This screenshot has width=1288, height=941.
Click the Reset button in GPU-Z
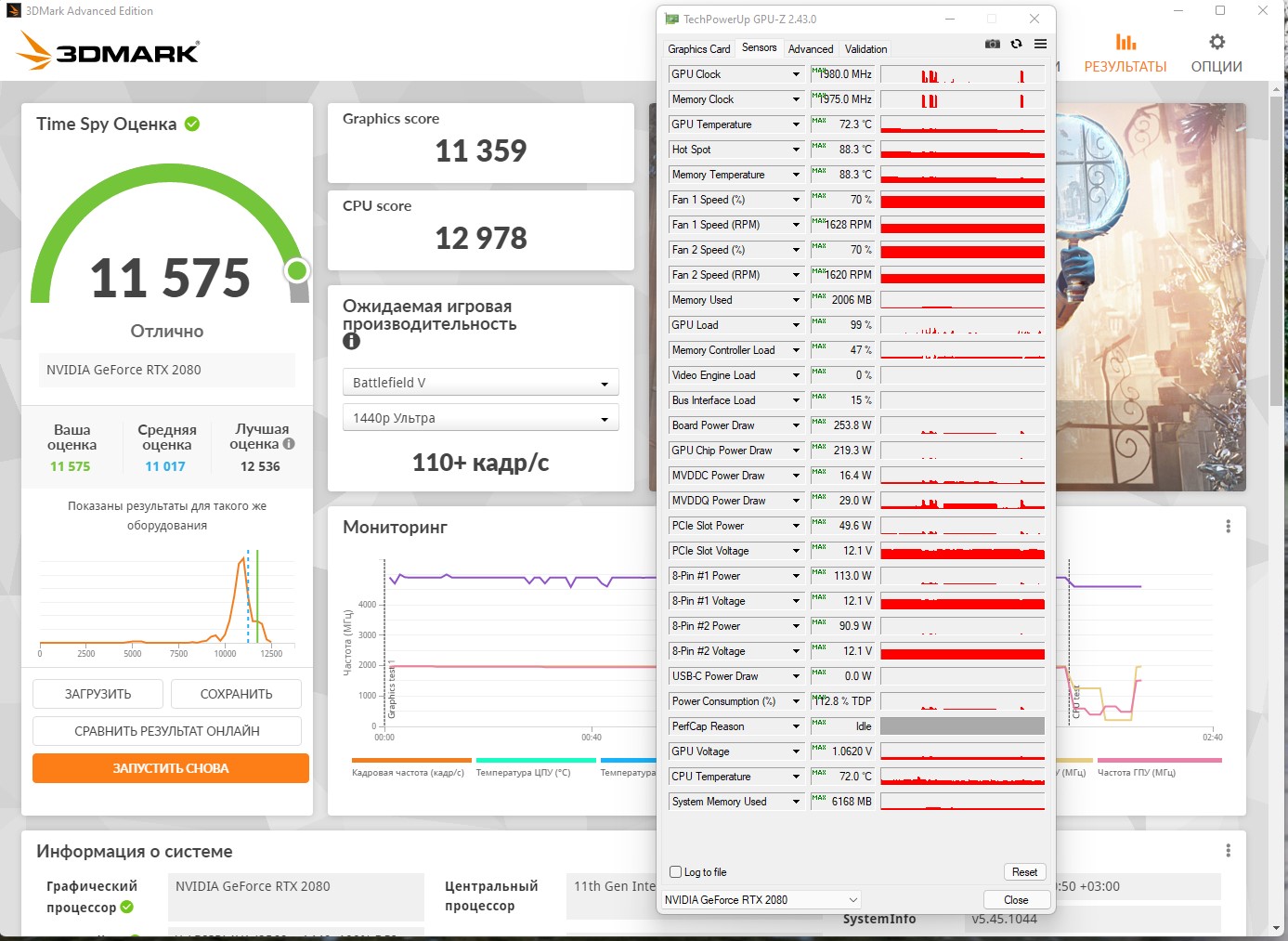(x=1024, y=872)
